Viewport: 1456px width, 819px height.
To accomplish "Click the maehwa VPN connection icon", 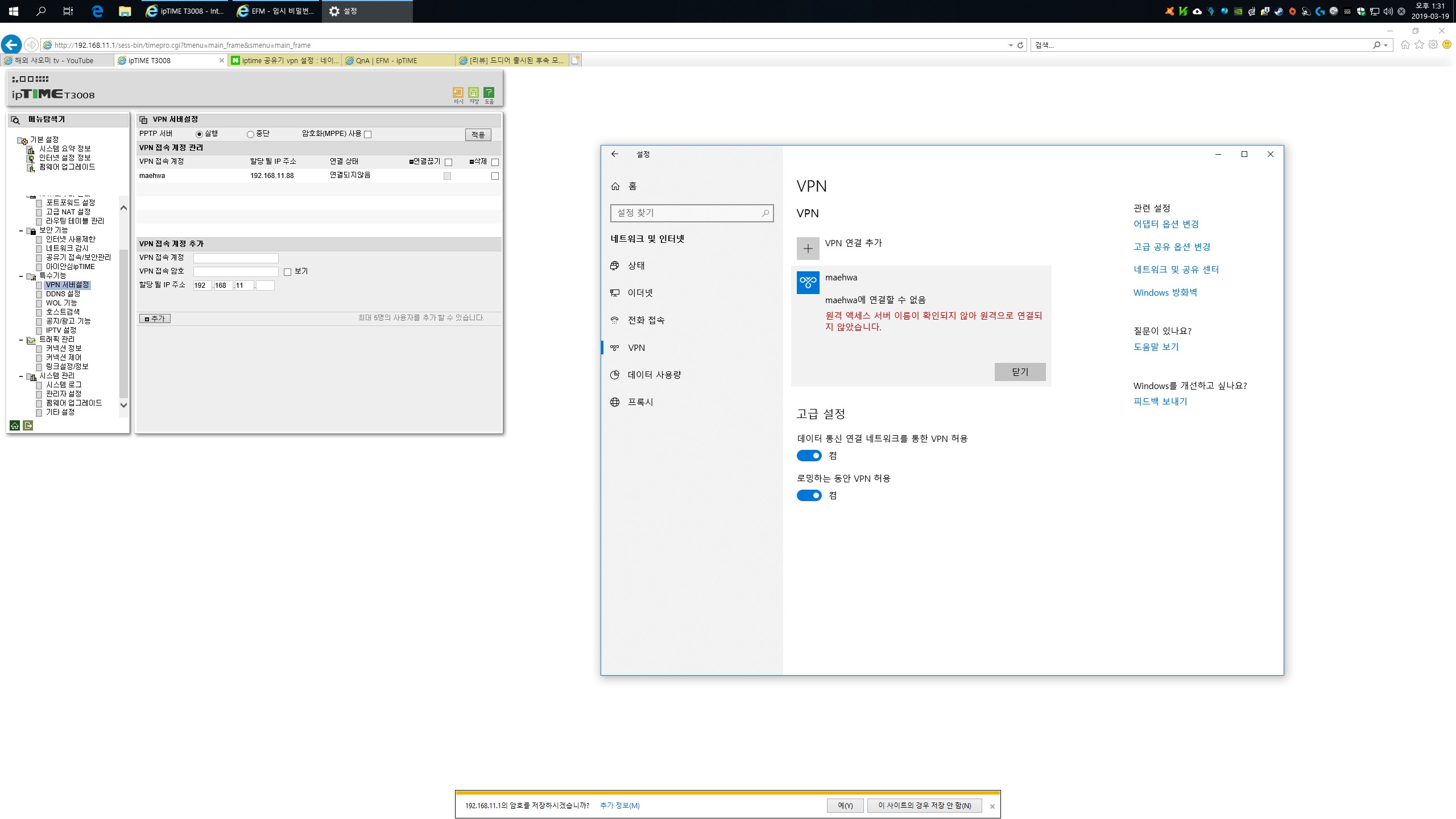I will tap(808, 283).
